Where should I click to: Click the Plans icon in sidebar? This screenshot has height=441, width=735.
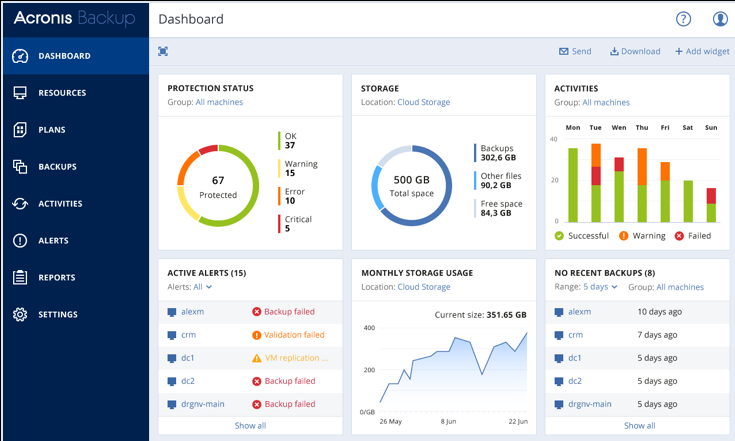[20, 130]
